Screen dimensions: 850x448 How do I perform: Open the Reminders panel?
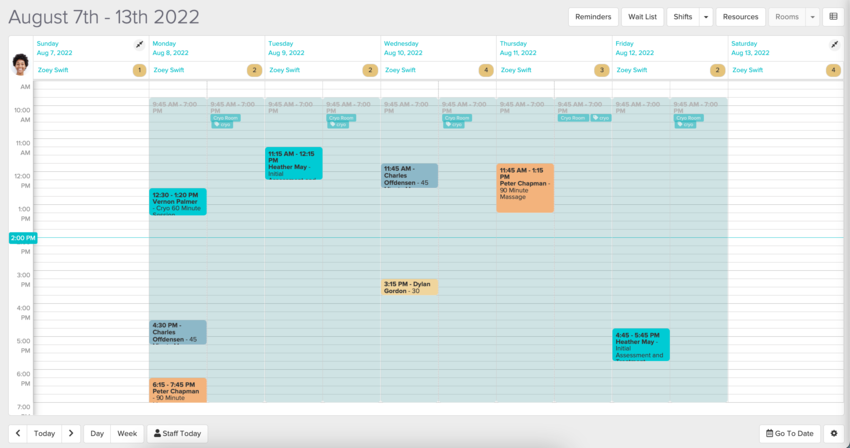coord(593,17)
